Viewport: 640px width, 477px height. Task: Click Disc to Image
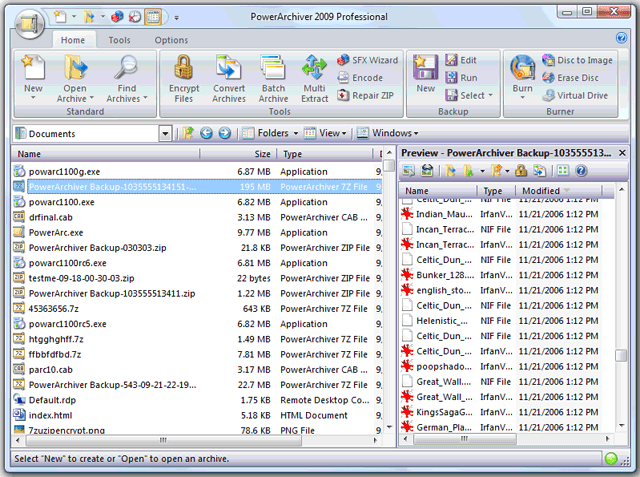pyautogui.click(x=577, y=60)
